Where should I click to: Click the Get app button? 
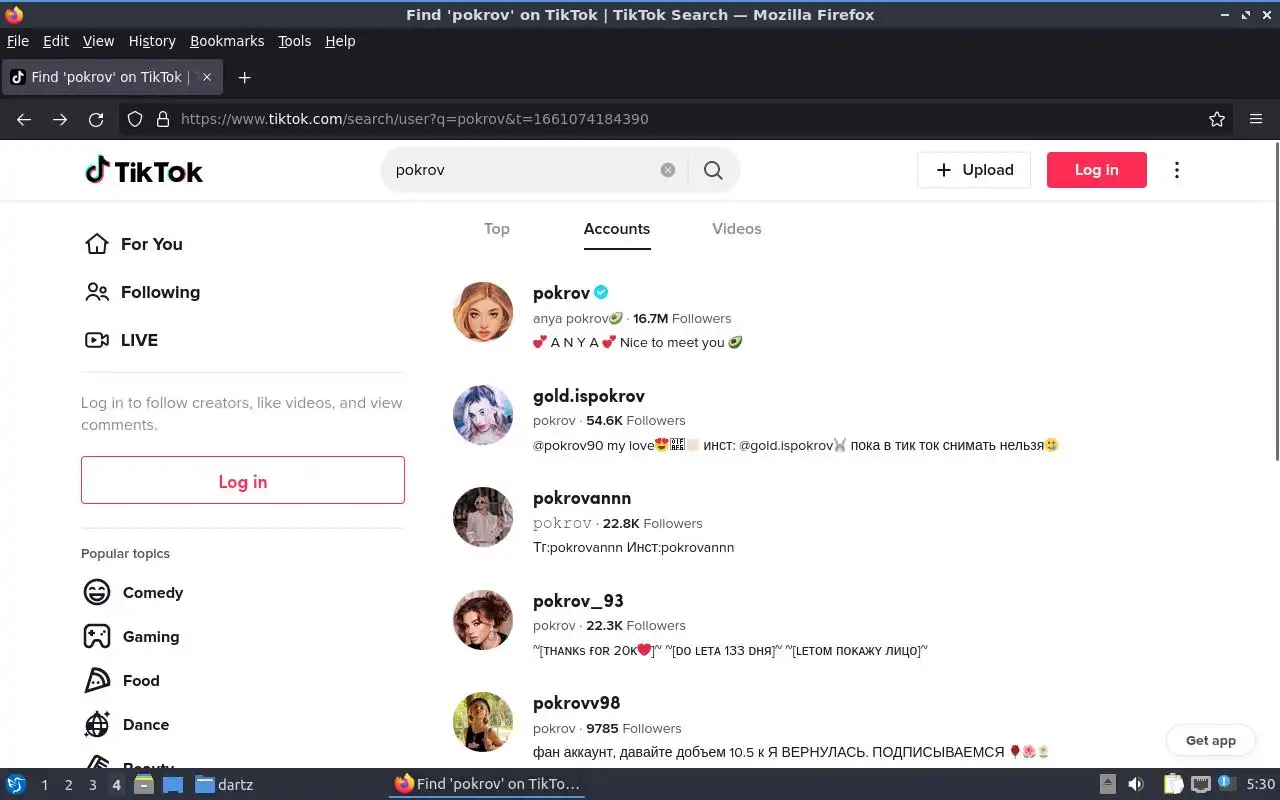click(1211, 740)
